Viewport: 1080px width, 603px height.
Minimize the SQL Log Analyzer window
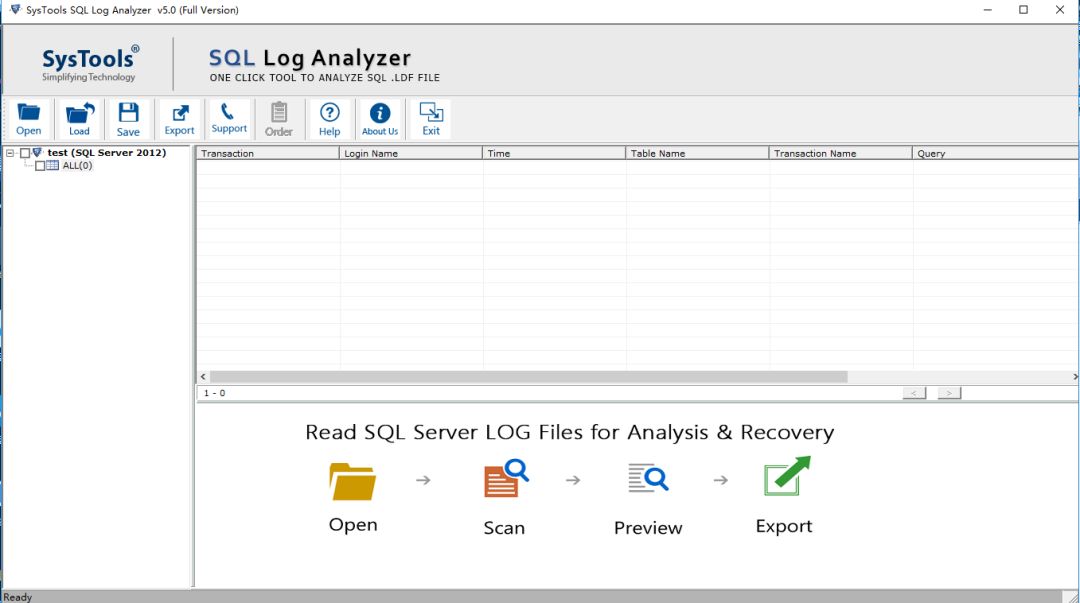point(988,10)
